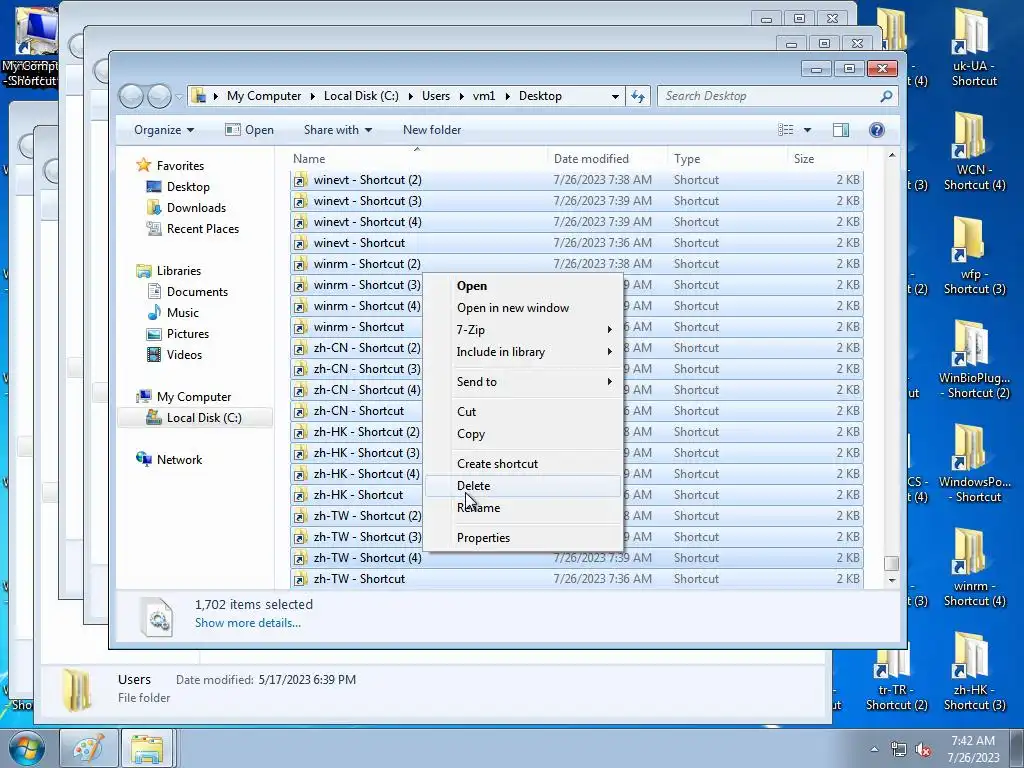Select the winrm - Shortcut (4) desktop icon
Screen dimensions: 1024x768
pos(974,567)
